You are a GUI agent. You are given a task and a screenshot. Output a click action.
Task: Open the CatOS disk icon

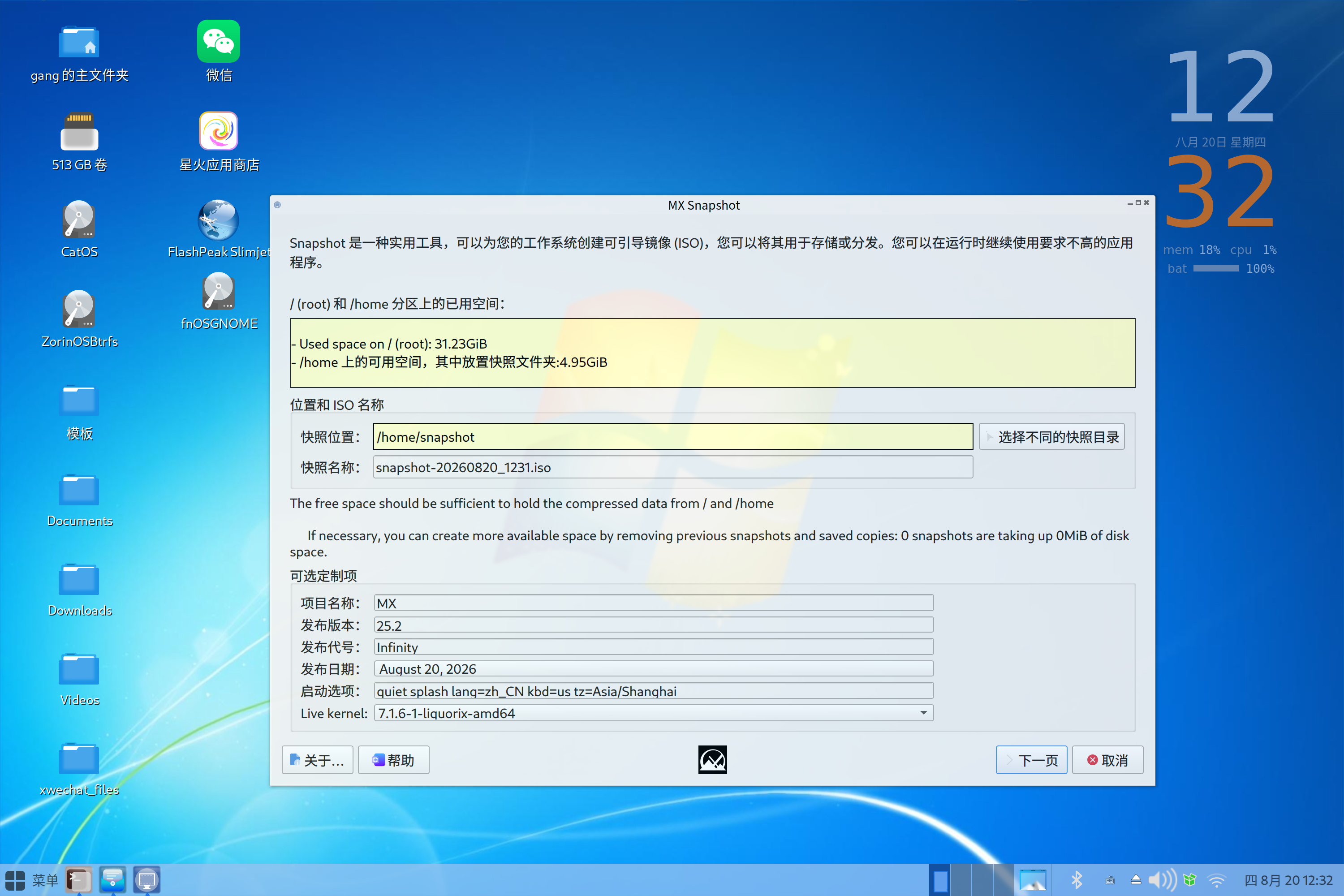79,220
